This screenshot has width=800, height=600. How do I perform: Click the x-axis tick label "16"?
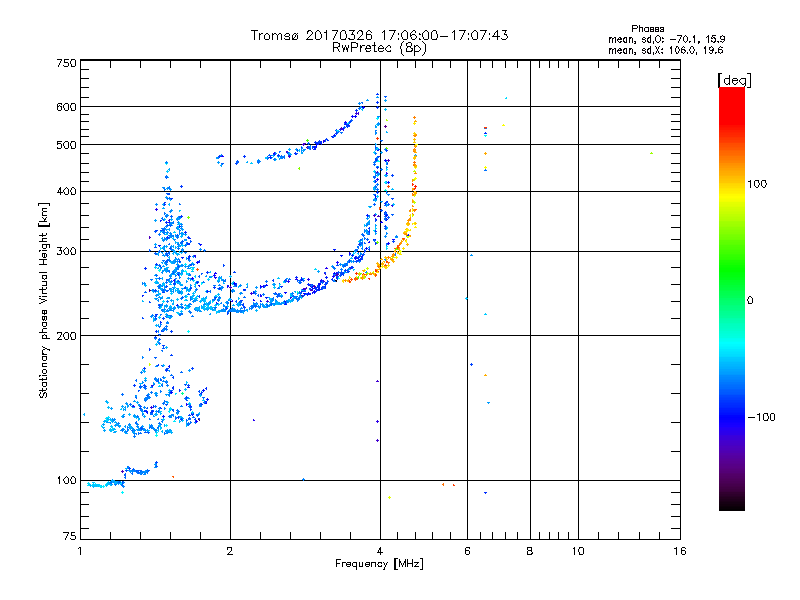point(680,551)
